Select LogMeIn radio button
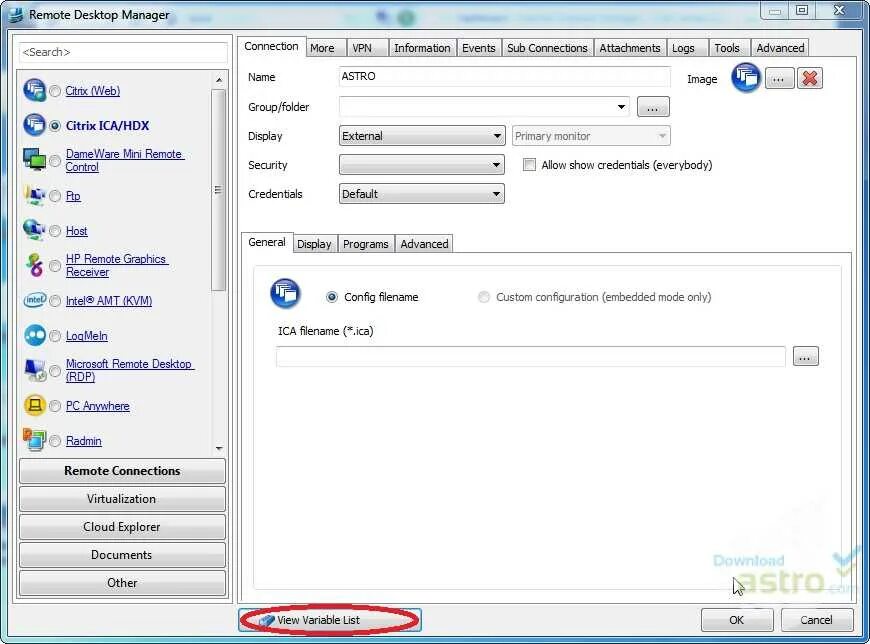The width and height of the screenshot is (870, 644). [55, 336]
